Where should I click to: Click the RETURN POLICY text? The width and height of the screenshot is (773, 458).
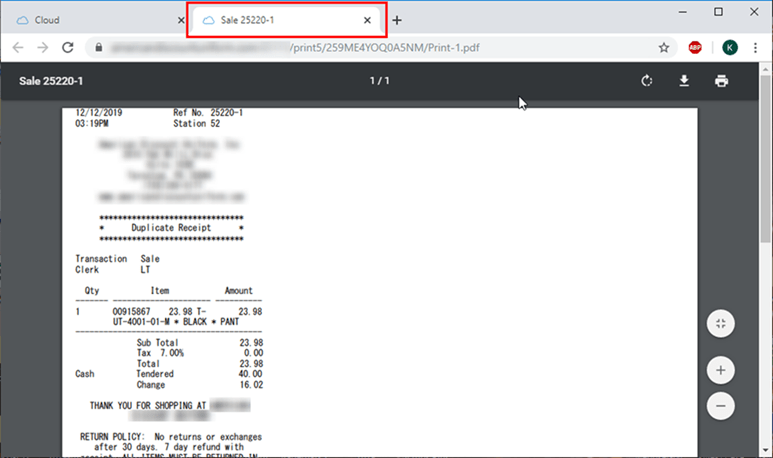[x=112, y=437]
